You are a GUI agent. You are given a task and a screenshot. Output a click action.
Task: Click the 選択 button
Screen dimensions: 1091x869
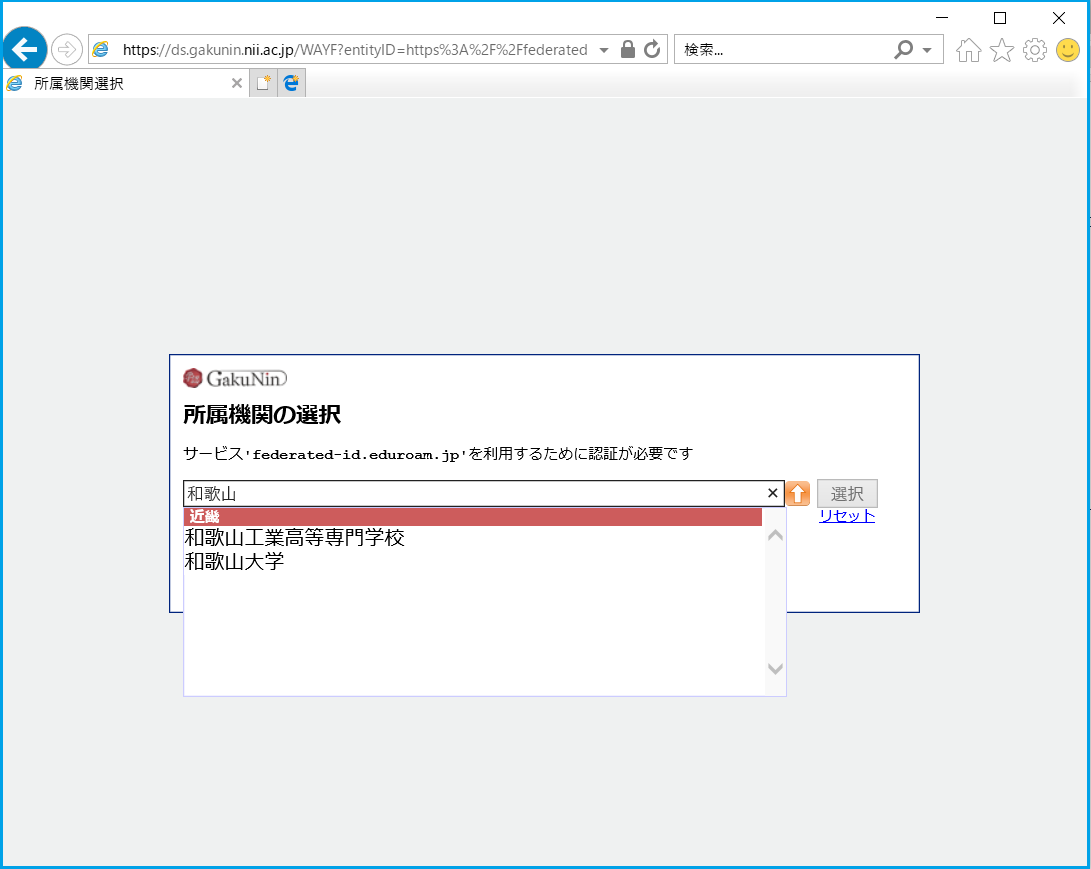click(847, 493)
